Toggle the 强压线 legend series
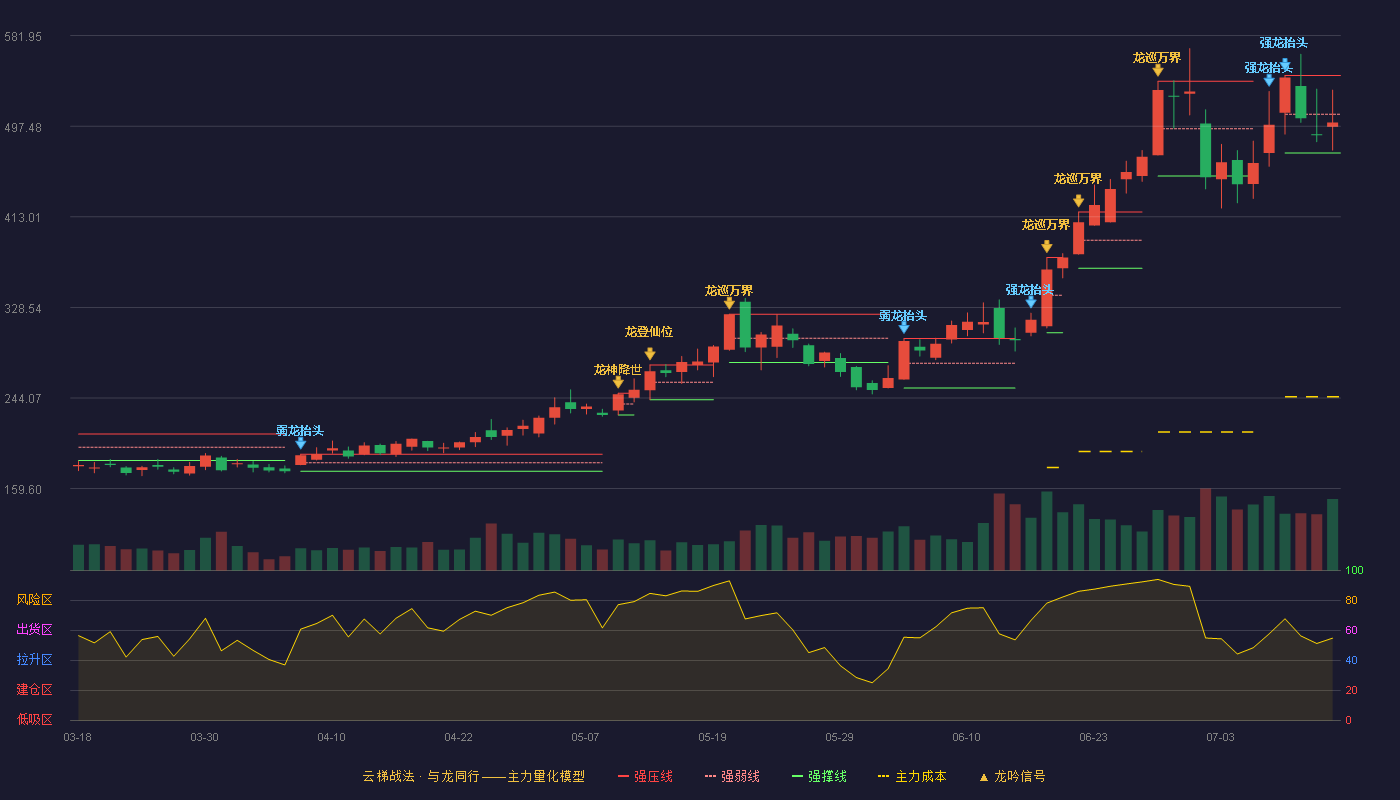This screenshot has height=800, width=1400. tap(645, 776)
